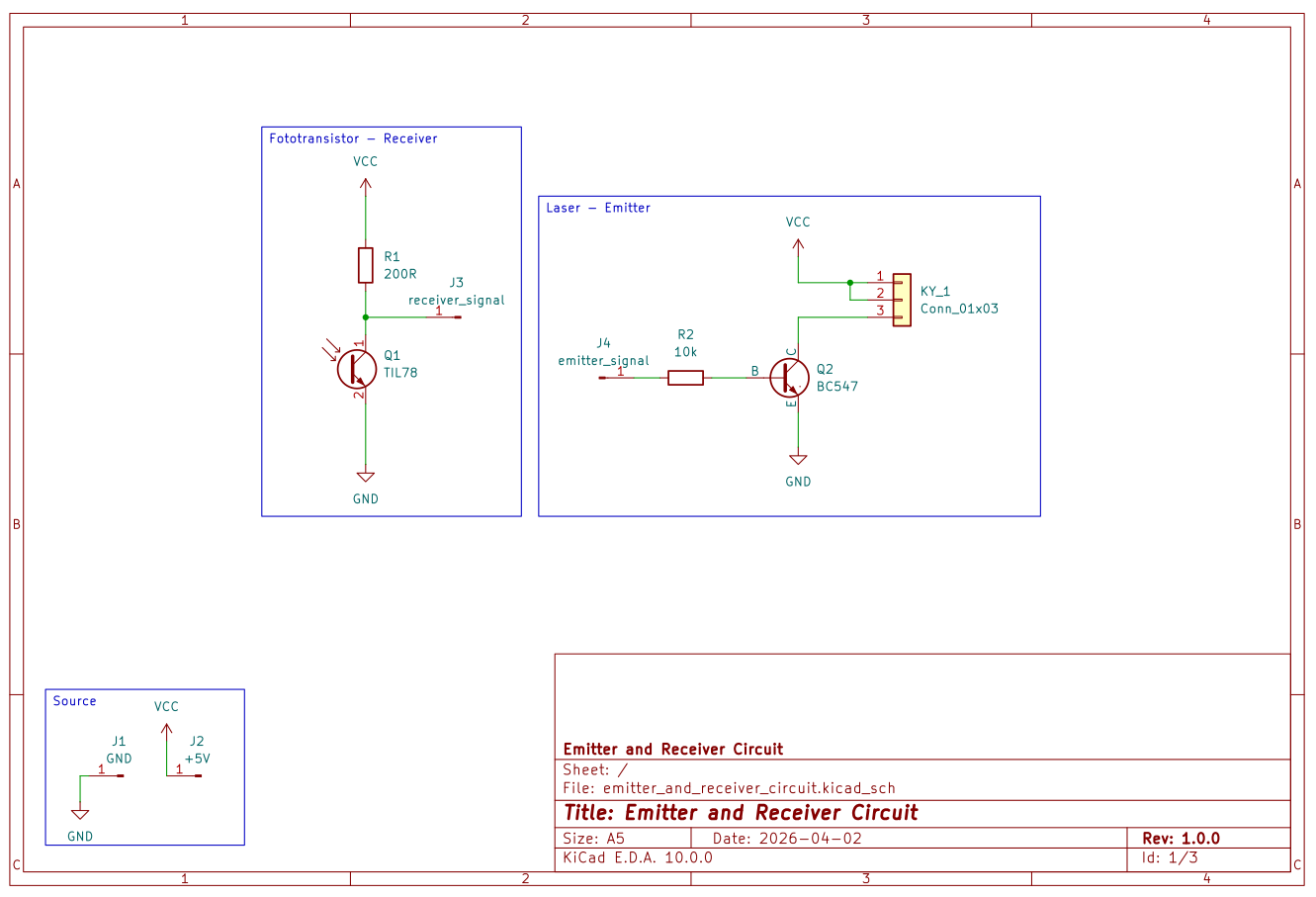This screenshot has height=897, width=1316.
Task: Select the "Id: 1/3" sheet number text
Action: (x=1170, y=857)
